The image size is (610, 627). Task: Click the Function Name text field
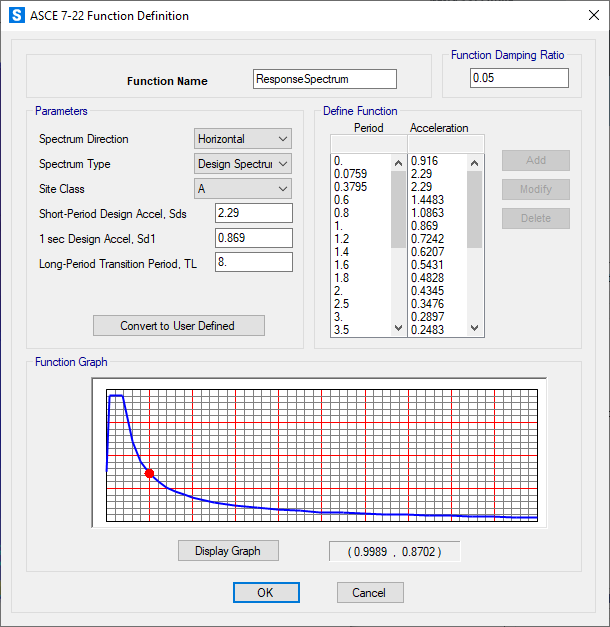tap(325, 79)
